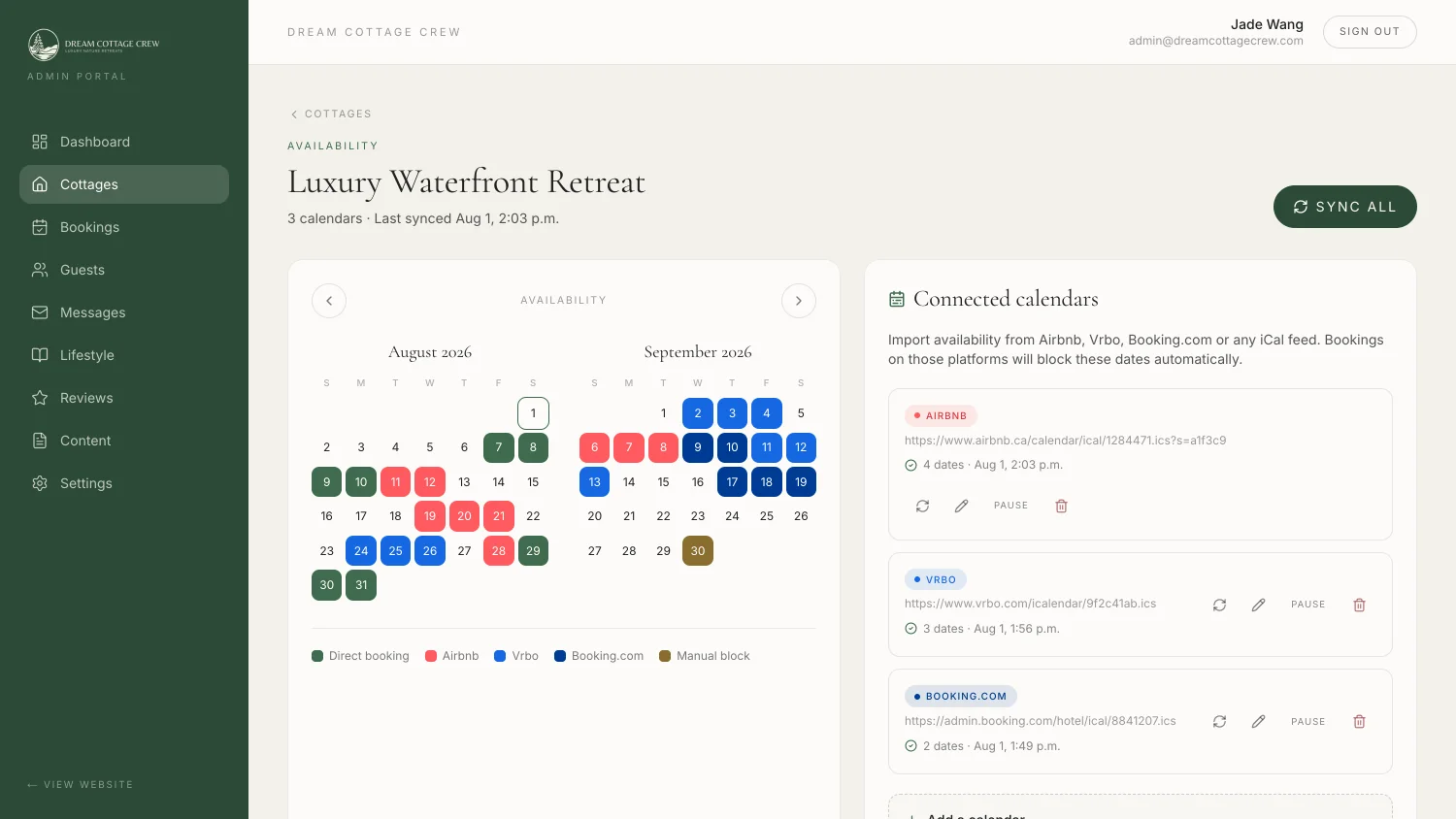Click the Settings gear icon

40,483
